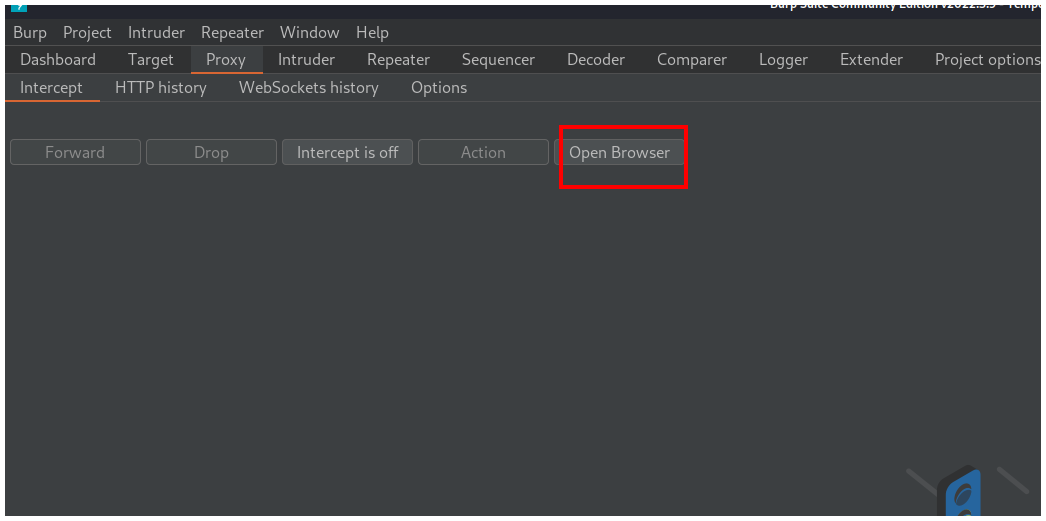Screen dimensions: 1046x521
Task: Switch to WebSockets history sub-tab
Action: coord(309,88)
